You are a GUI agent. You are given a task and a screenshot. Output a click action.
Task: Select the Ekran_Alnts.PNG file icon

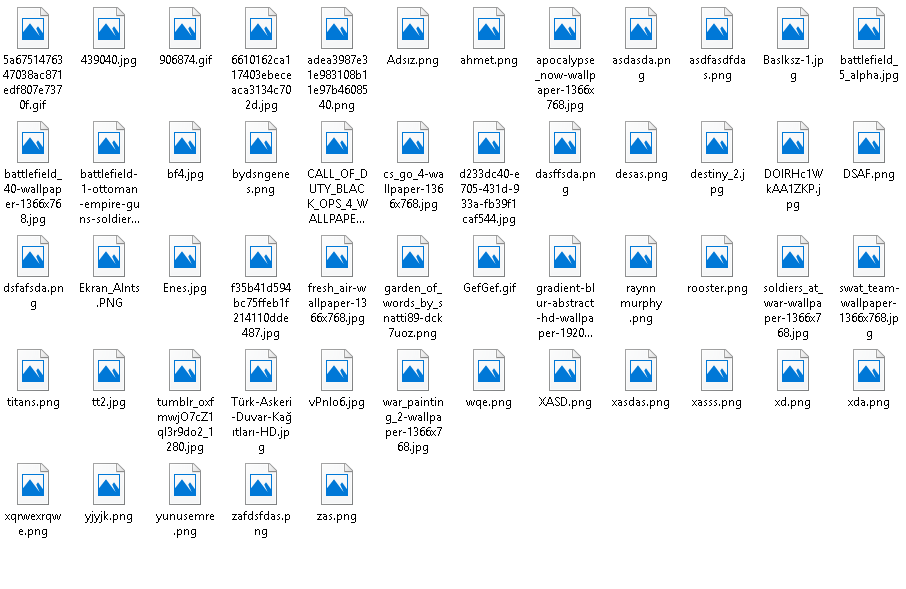(x=109, y=256)
